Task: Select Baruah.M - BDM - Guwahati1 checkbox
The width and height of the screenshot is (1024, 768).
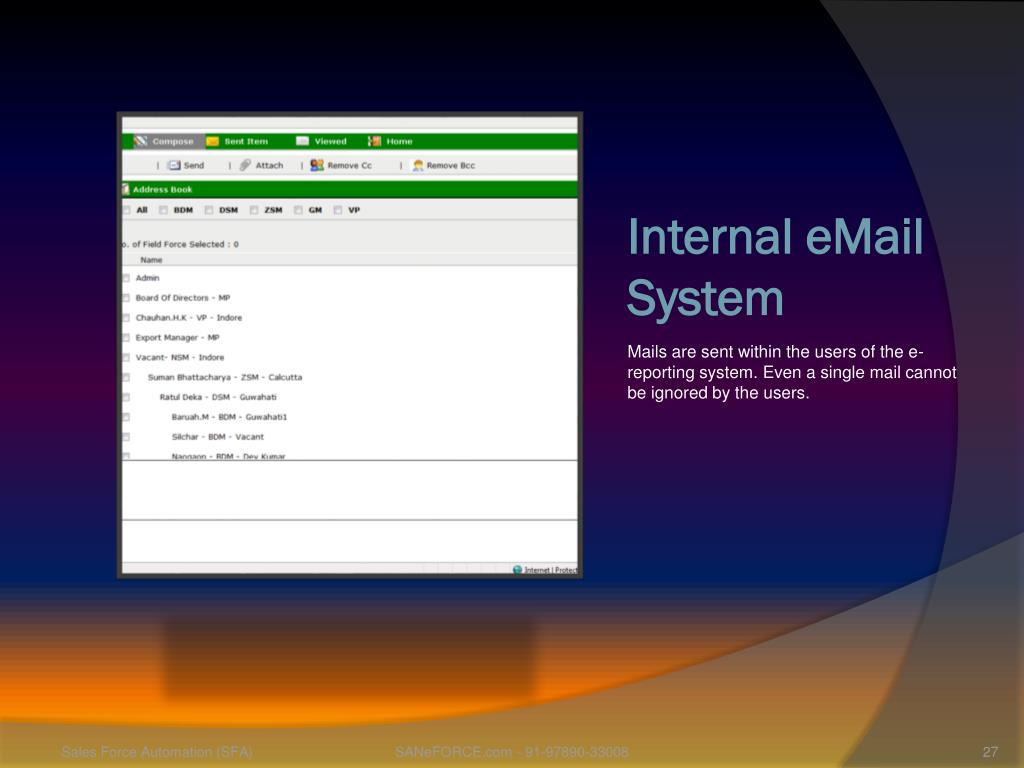Action: click(x=126, y=417)
